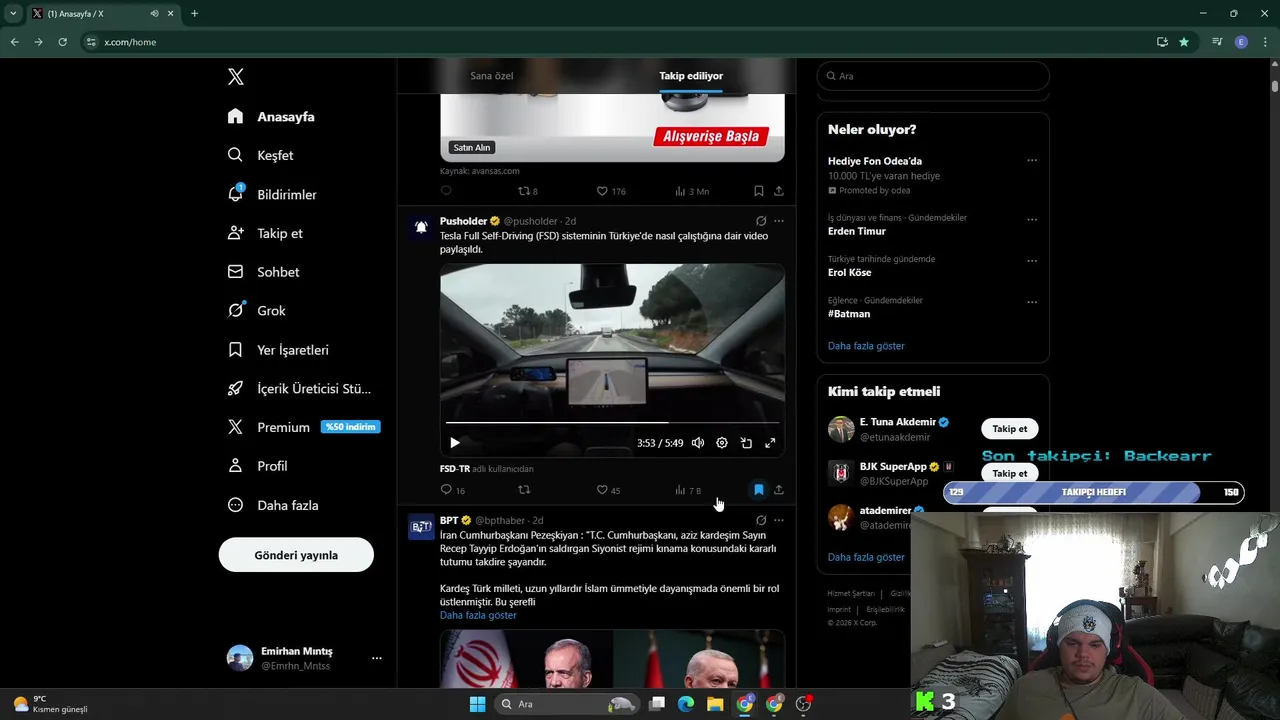Open options for Hediye Fon Odea'da trend
1280x720 pixels.
(1032, 161)
